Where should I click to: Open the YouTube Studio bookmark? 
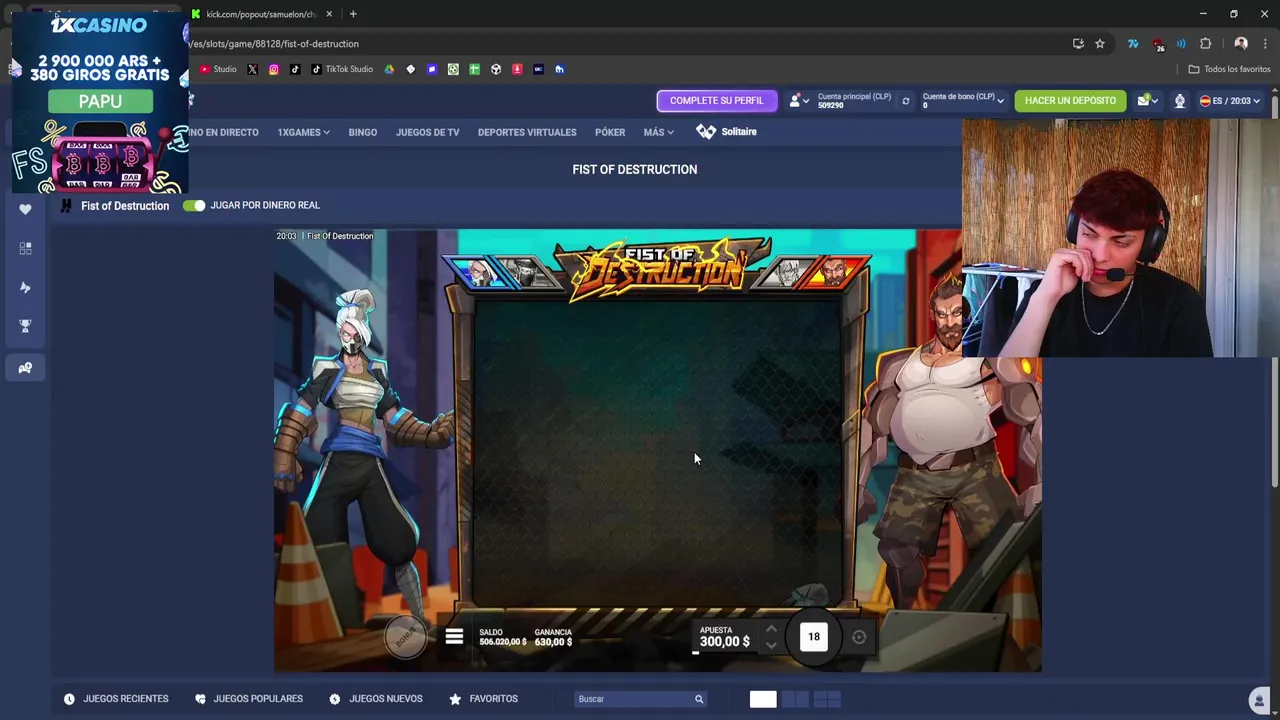pyautogui.click(x=218, y=69)
